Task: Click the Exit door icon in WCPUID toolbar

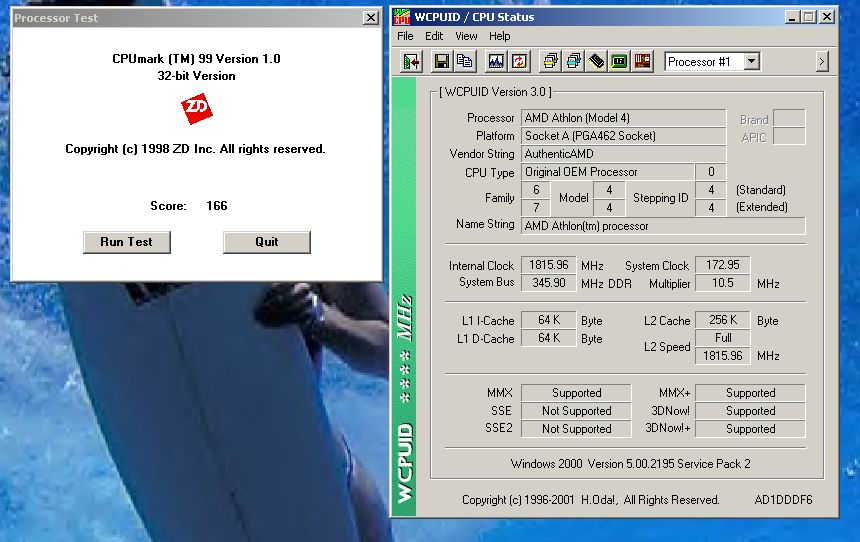Action: point(411,61)
